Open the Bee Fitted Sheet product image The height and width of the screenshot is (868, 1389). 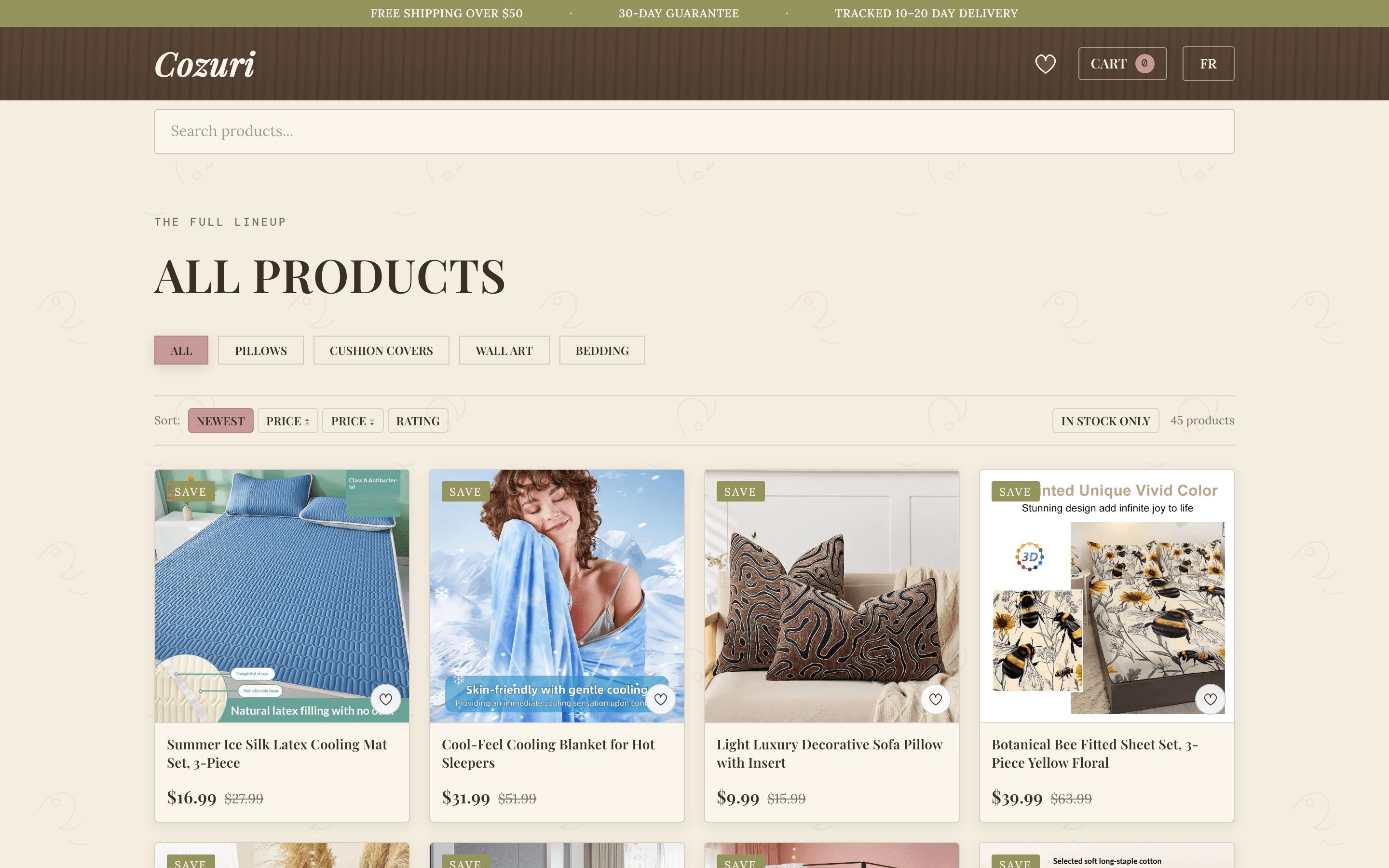pos(1106,596)
